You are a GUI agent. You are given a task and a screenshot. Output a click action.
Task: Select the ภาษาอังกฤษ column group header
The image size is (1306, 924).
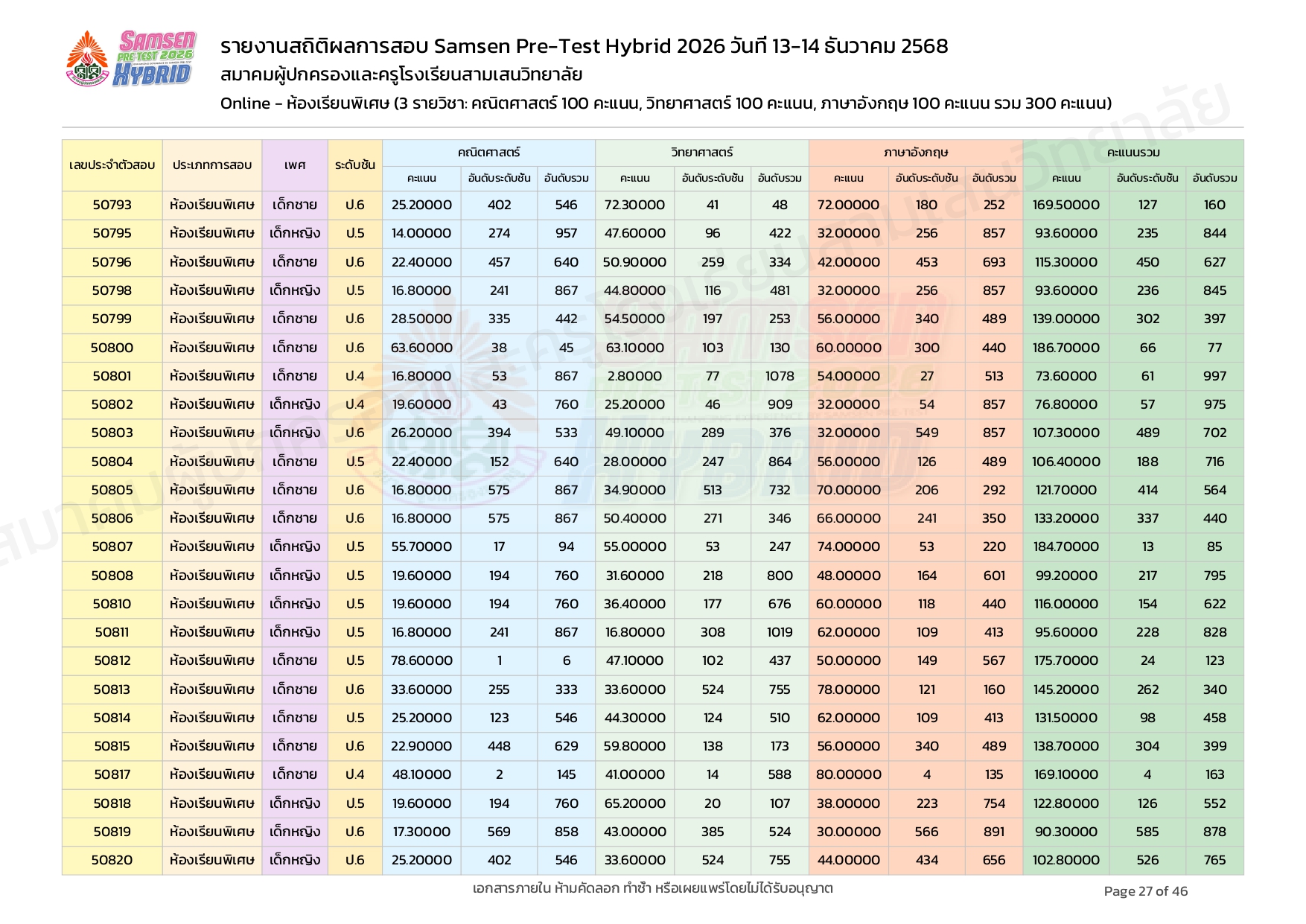tap(915, 153)
